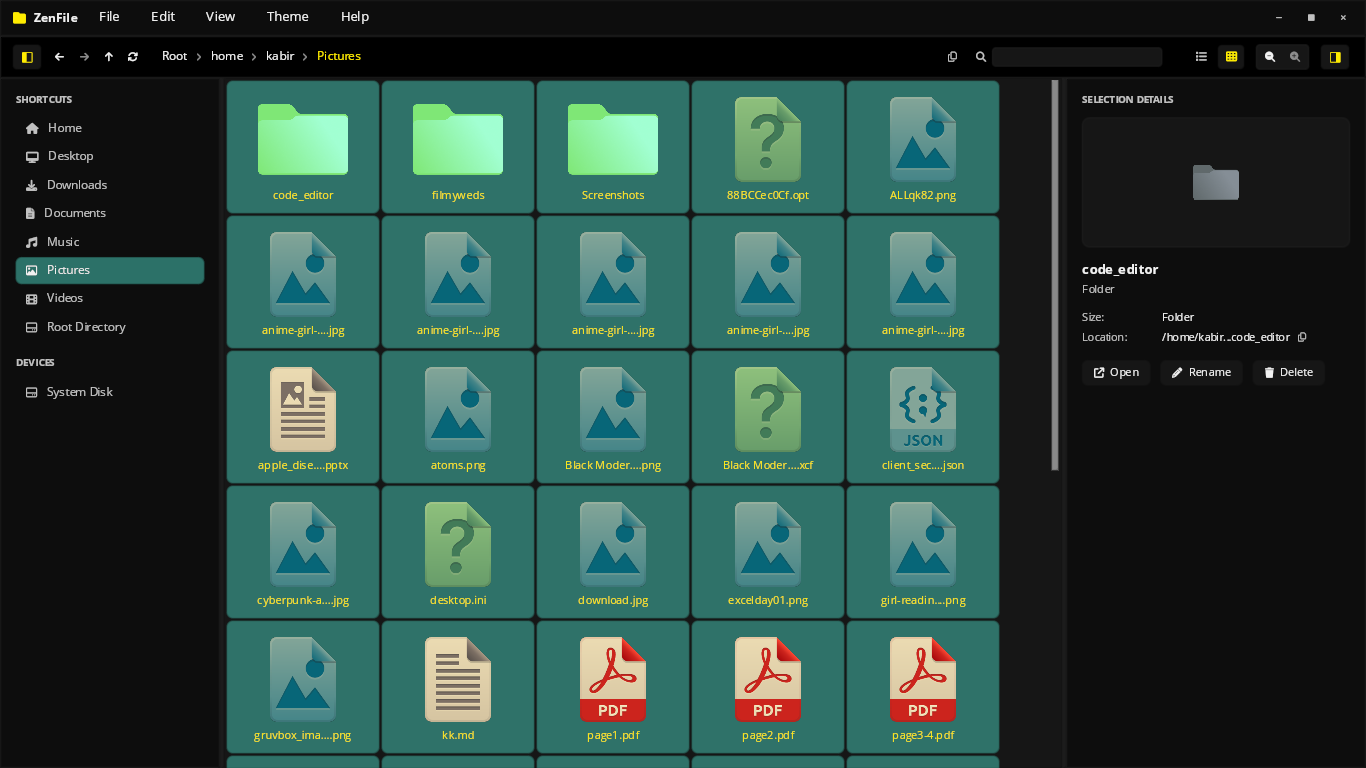Viewport: 1366px width, 768px height.
Task: Select the girl-readin....png image
Action: tap(923, 552)
